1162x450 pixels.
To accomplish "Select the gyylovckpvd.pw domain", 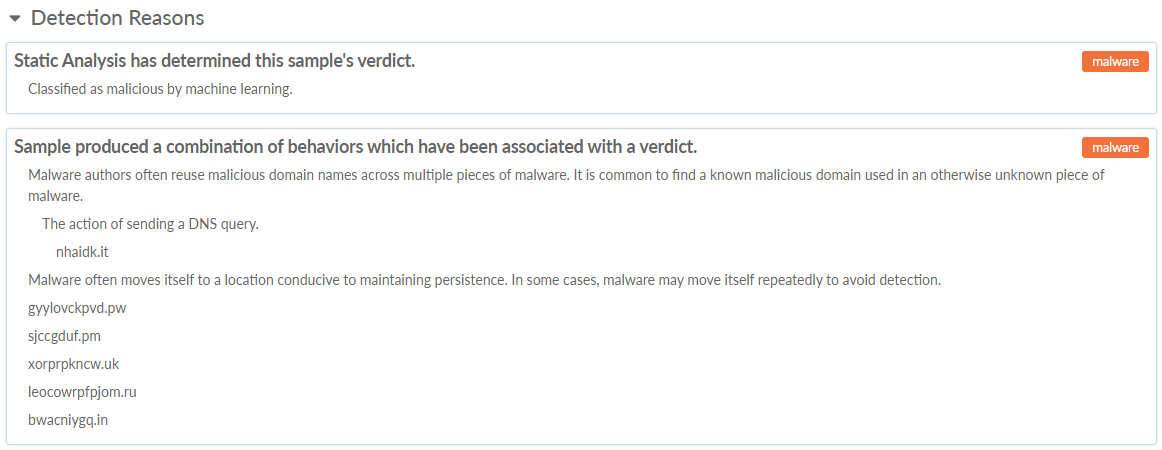I will coord(77,307).
